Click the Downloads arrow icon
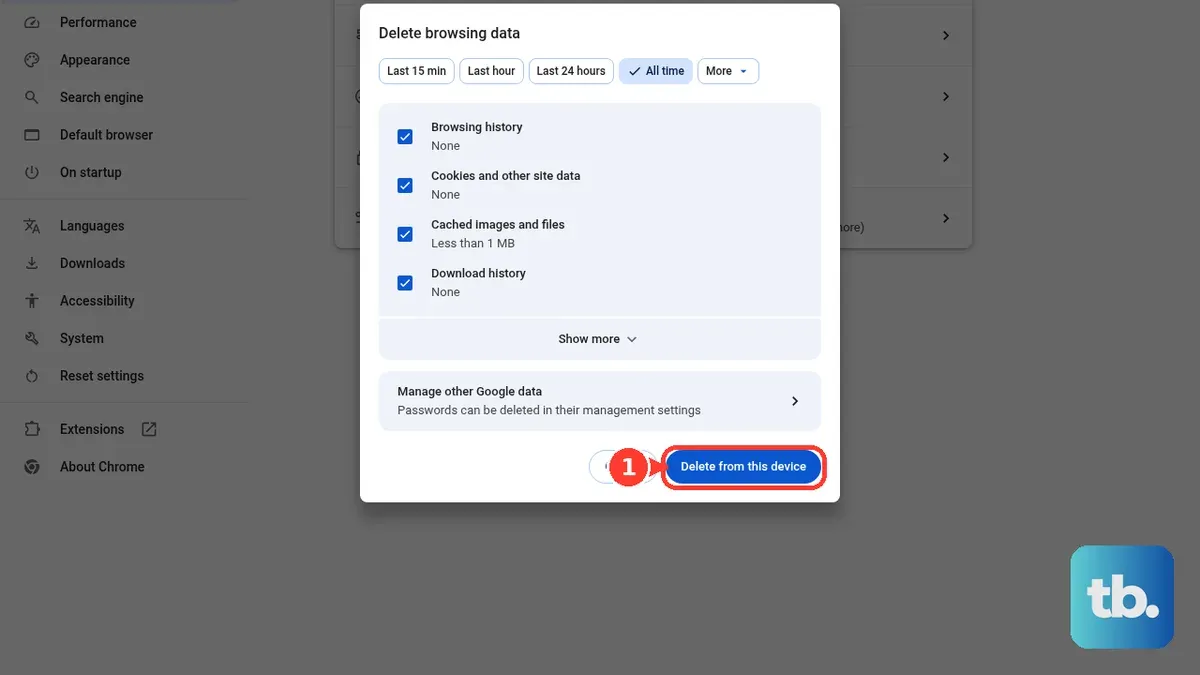This screenshot has height=675, width=1200. point(32,263)
